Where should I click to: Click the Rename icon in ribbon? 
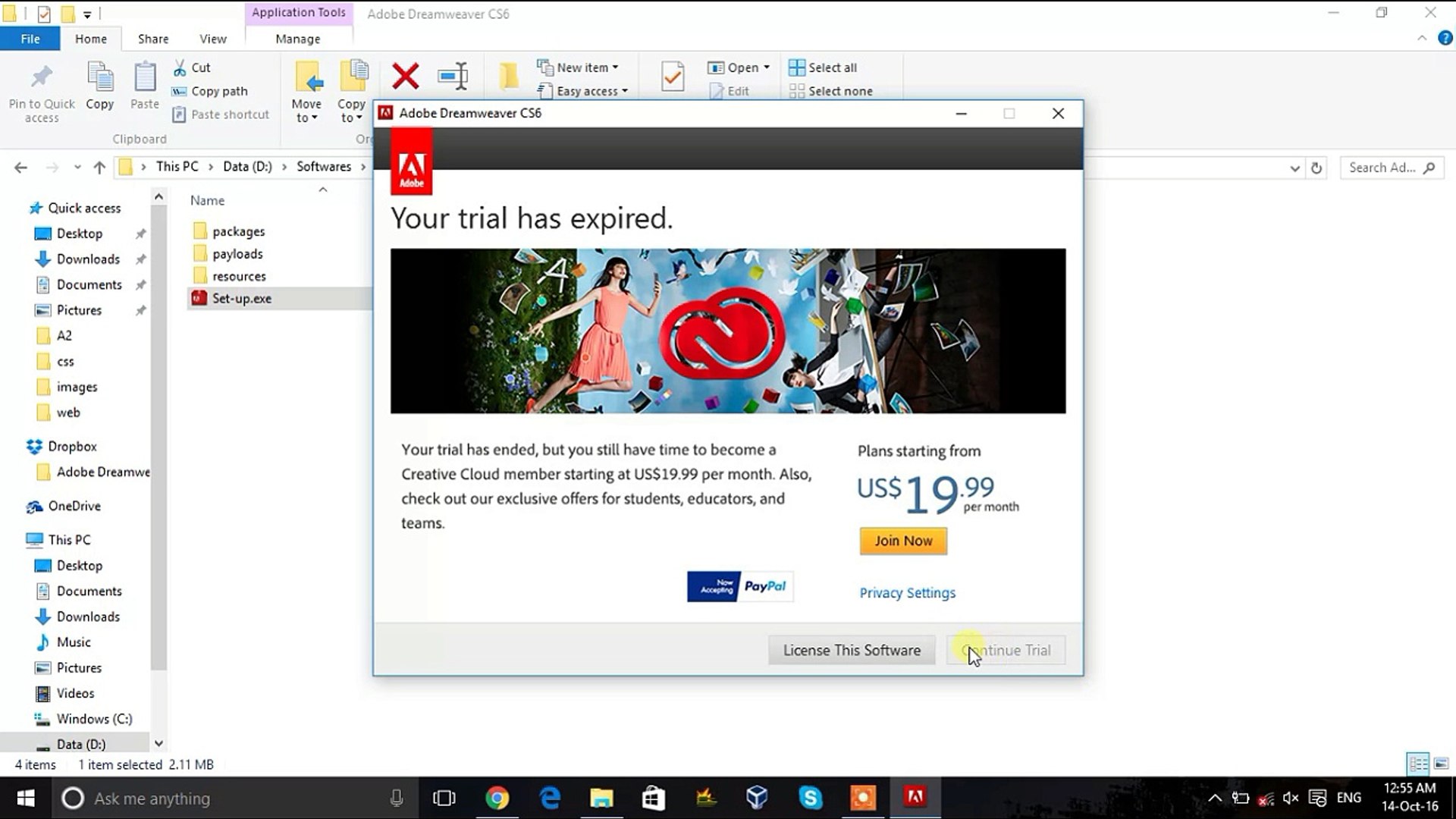click(x=453, y=76)
